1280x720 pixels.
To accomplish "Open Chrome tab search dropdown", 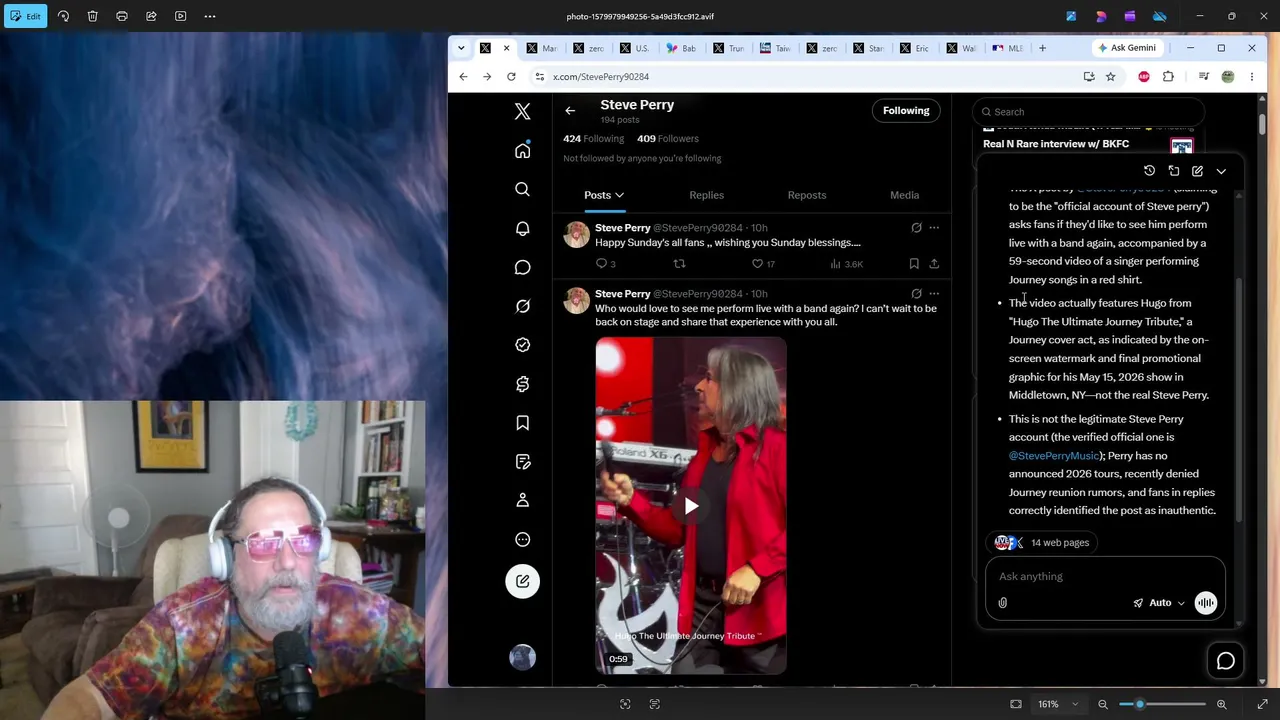I will point(461,48).
